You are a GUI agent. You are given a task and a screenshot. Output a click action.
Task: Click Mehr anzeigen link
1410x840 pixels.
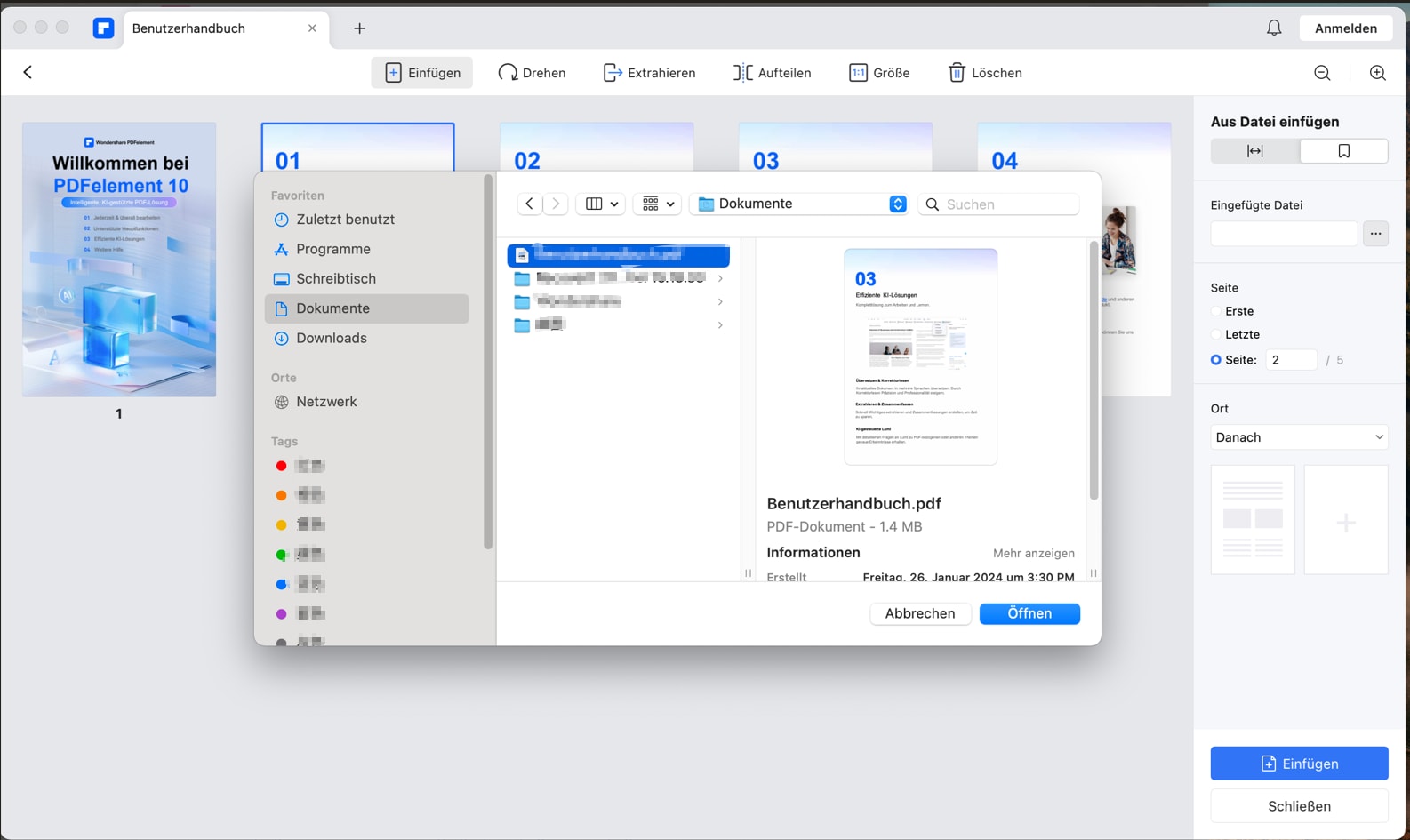coord(1033,553)
